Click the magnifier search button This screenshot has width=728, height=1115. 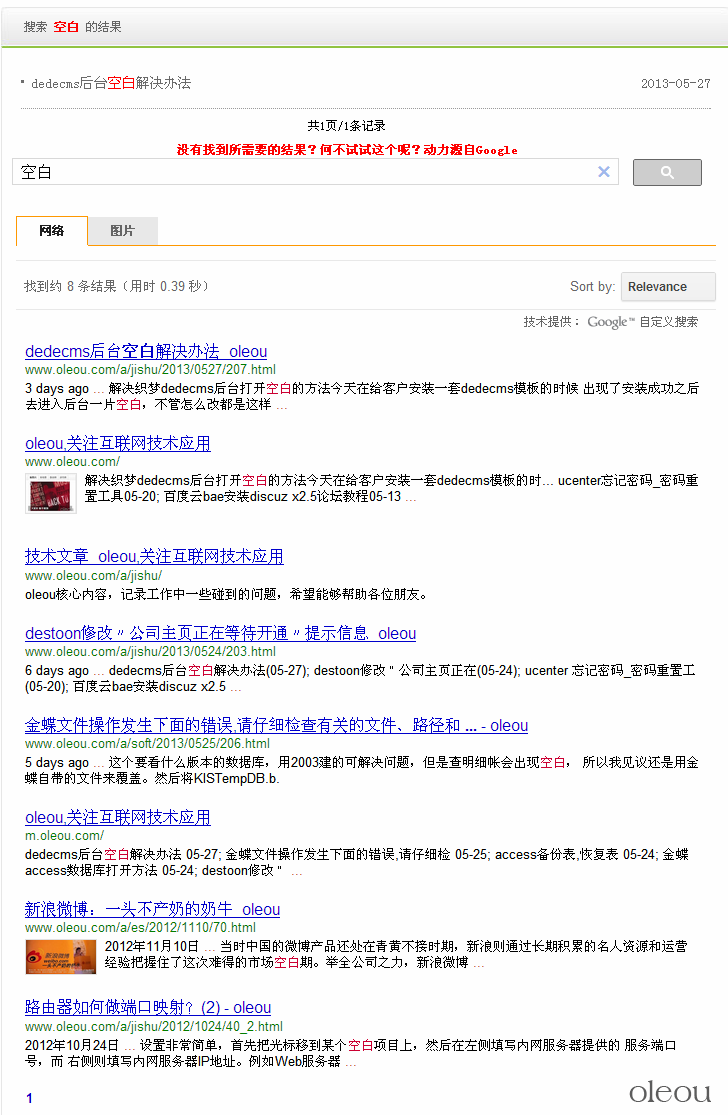pos(667,172)
